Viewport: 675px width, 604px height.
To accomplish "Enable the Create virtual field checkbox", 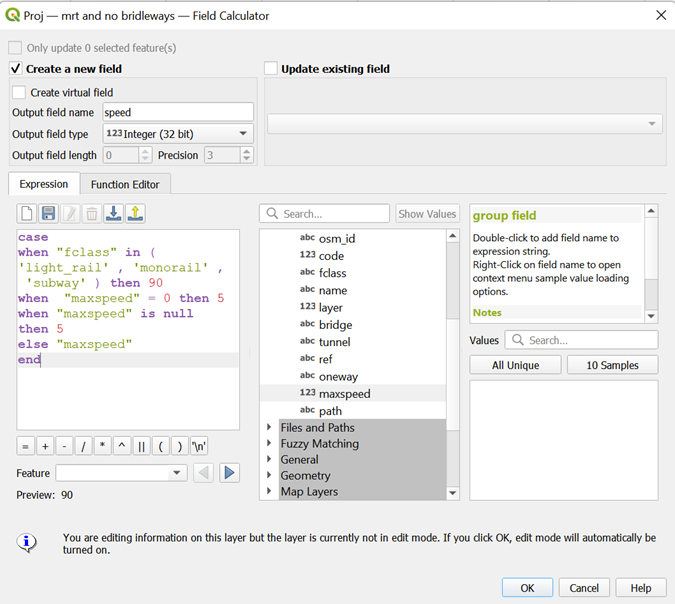I will click(x=20, y=93).
